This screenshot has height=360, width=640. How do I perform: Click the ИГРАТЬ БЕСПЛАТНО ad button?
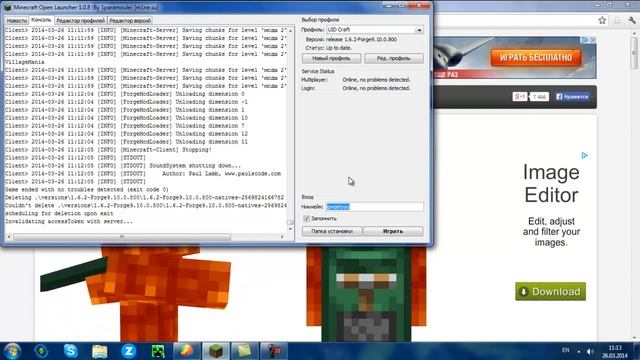point(536,58)
